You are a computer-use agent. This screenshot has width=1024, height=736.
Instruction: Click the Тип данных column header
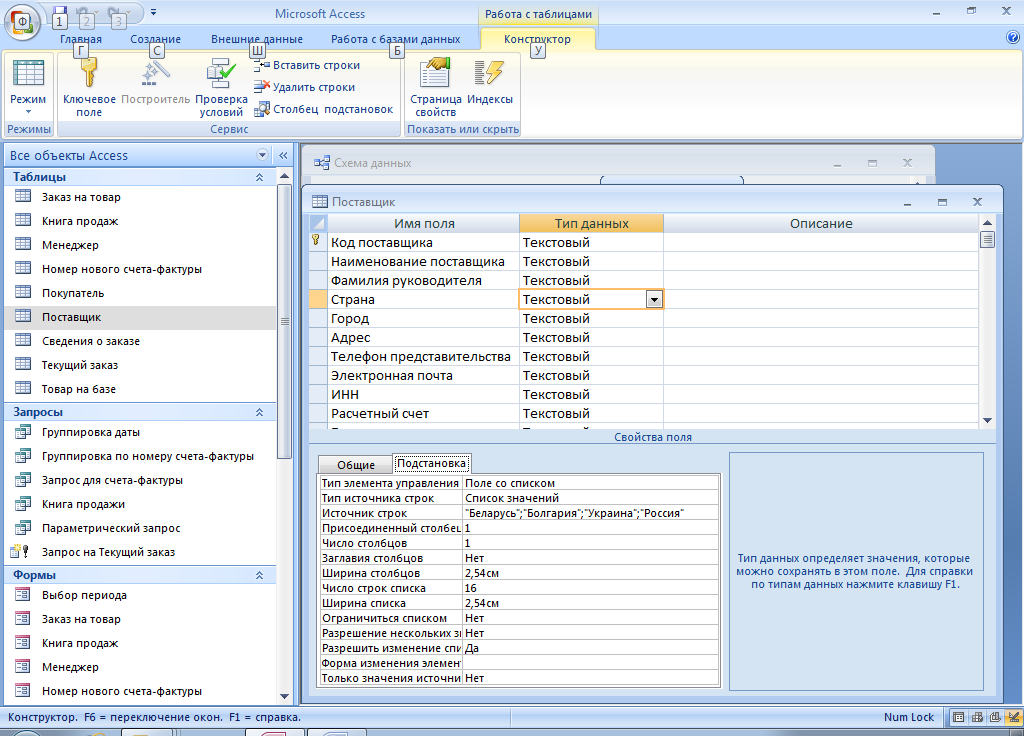coord(592,223)
